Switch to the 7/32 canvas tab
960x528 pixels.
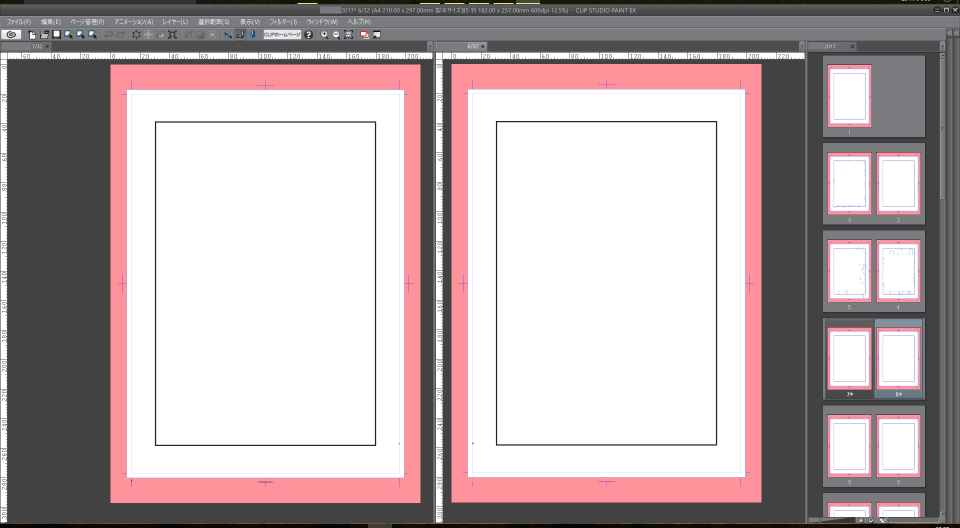[26, 47]
